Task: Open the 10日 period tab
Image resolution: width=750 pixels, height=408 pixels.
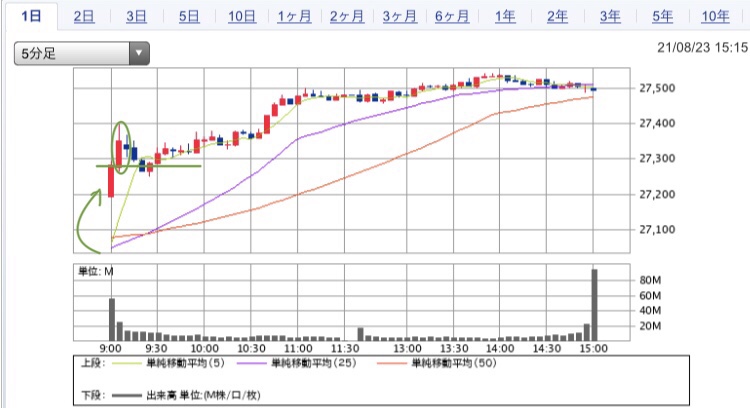Action: coord(242,16)
